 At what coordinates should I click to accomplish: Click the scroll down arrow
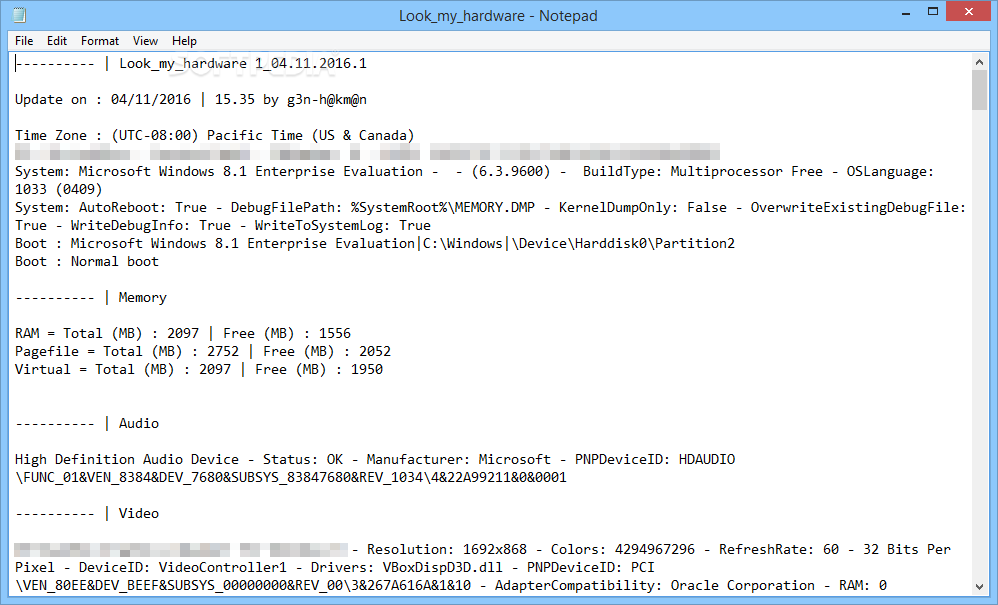click(979, 587)
